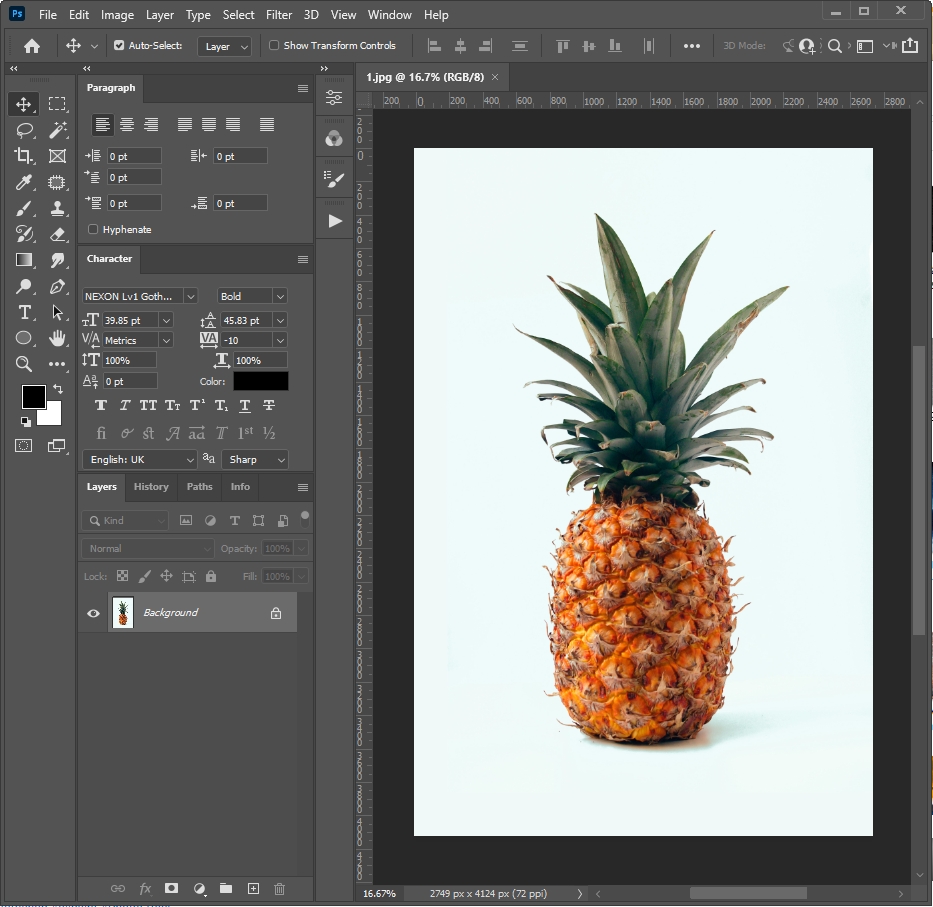Open the English: UK language dropdown
Image resolution: width=933 pixels, height=907 pixels.
(x=140, y=459)
